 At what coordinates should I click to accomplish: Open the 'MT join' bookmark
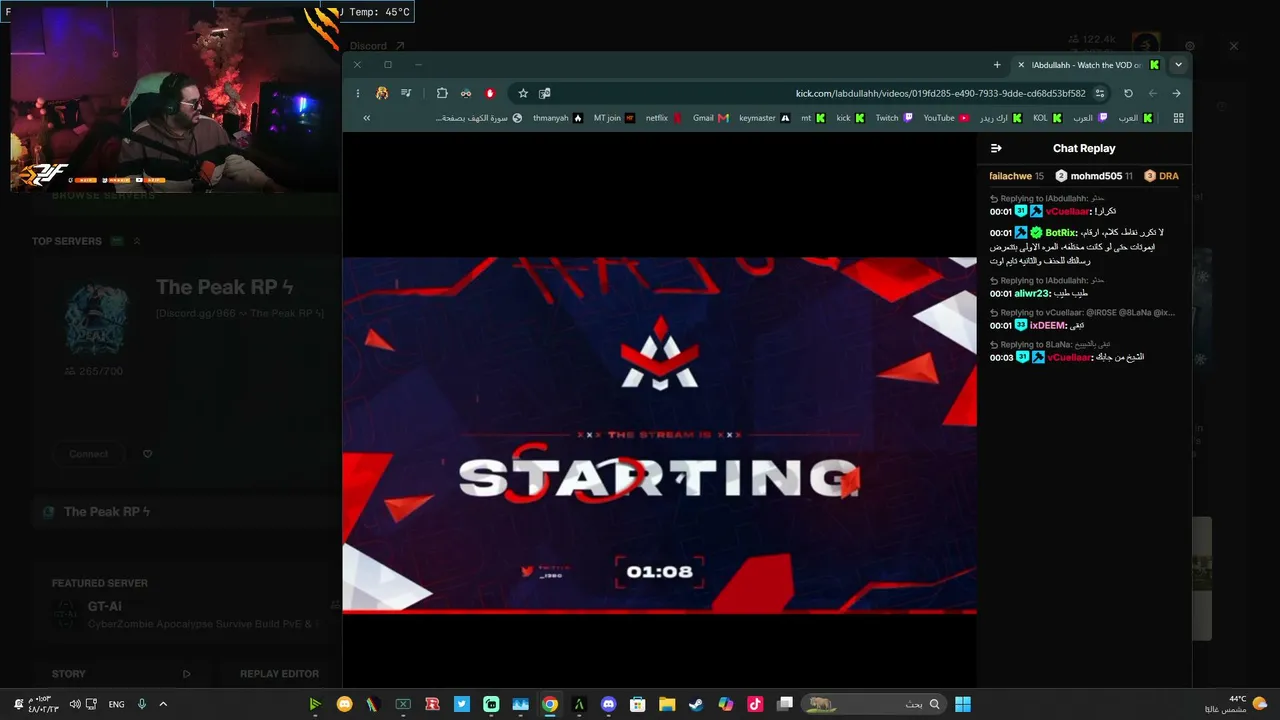tap(614, 118)
